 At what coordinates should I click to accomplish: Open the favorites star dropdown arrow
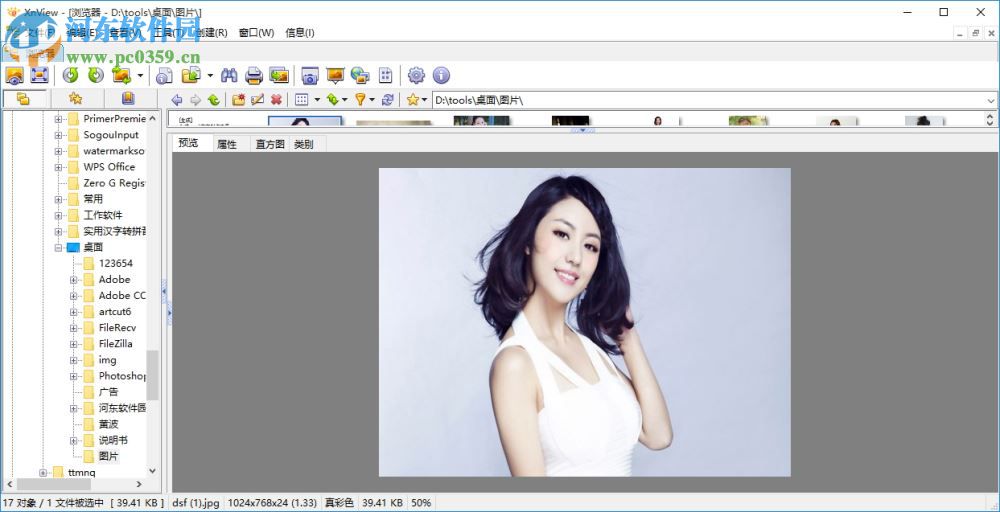[424, 100]
